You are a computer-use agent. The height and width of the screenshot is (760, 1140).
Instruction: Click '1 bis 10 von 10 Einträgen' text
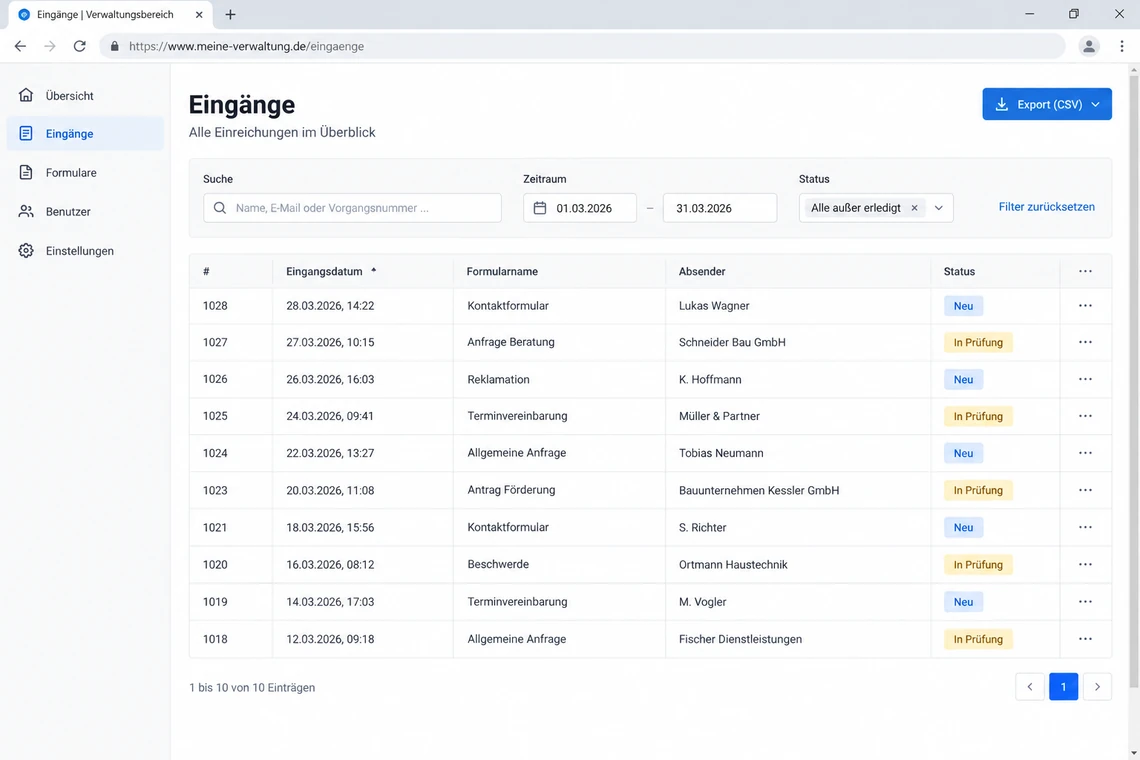click(252, 687)
